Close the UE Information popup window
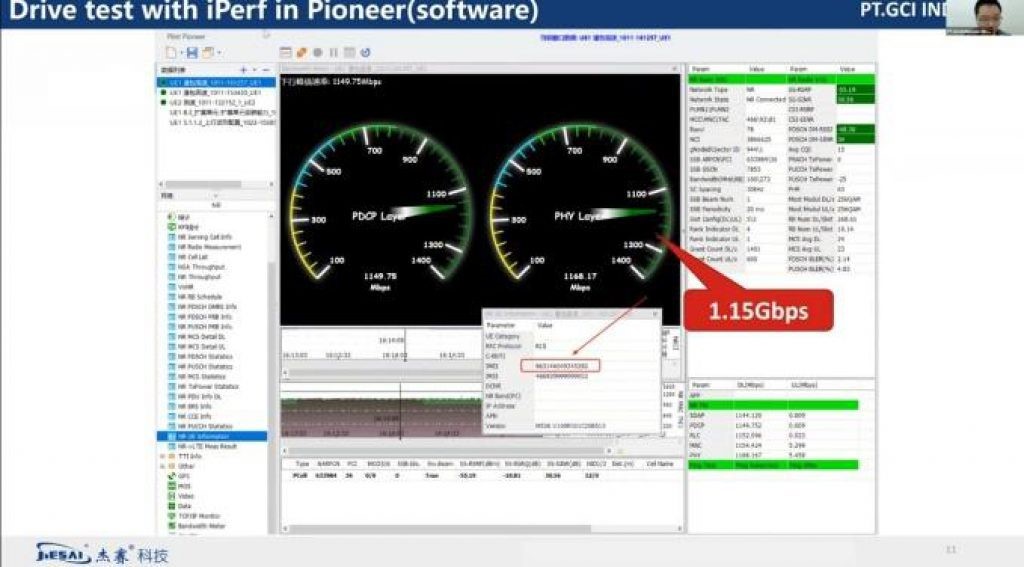 click(x=655, y=313)
